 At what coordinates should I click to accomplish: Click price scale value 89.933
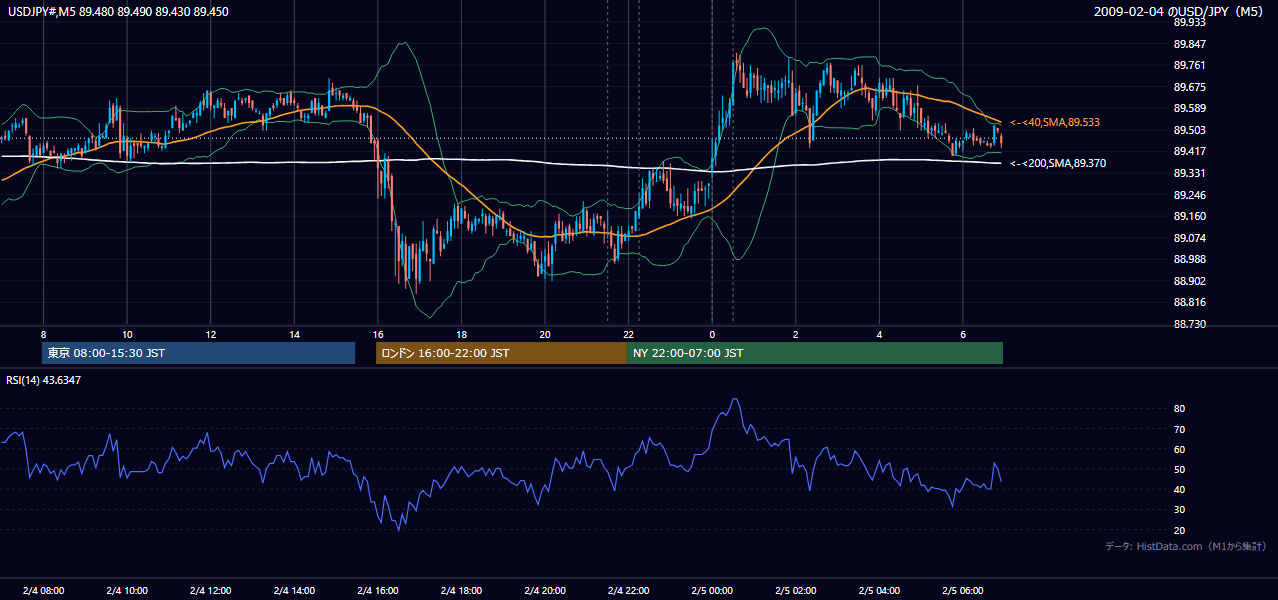coord(1190,22)
